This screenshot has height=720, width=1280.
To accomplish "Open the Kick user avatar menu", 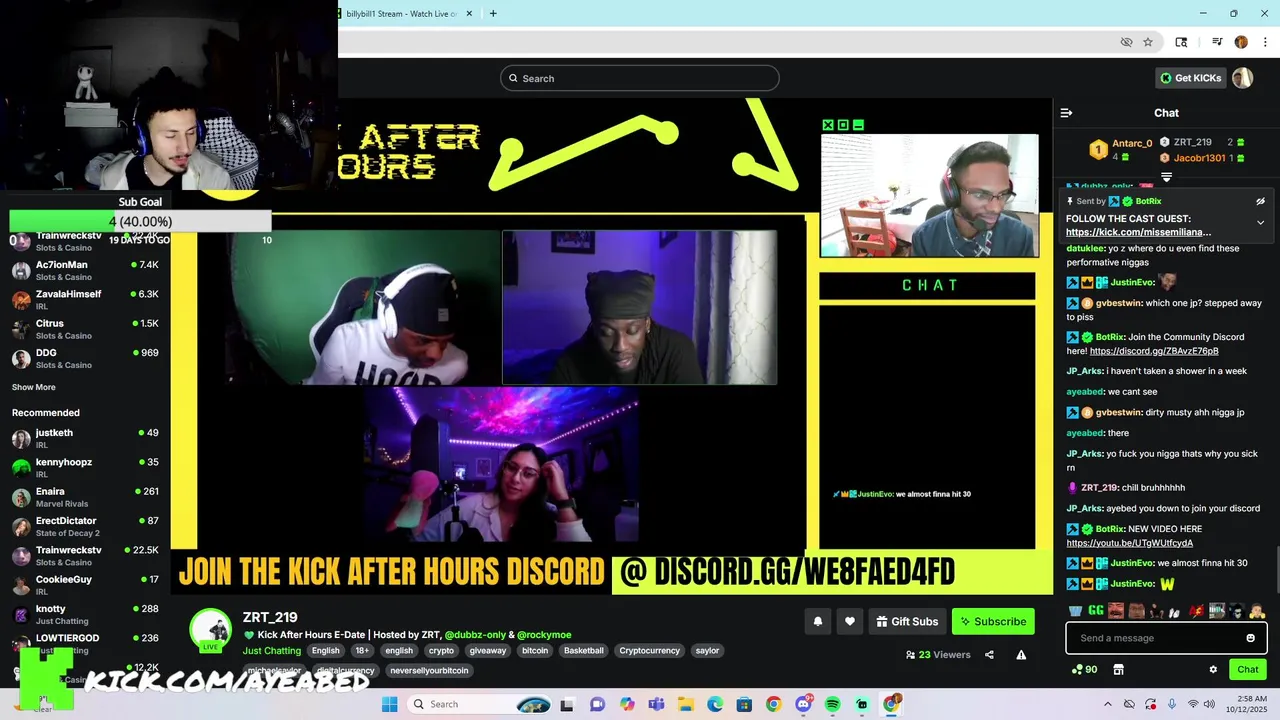I will 1242,78.
